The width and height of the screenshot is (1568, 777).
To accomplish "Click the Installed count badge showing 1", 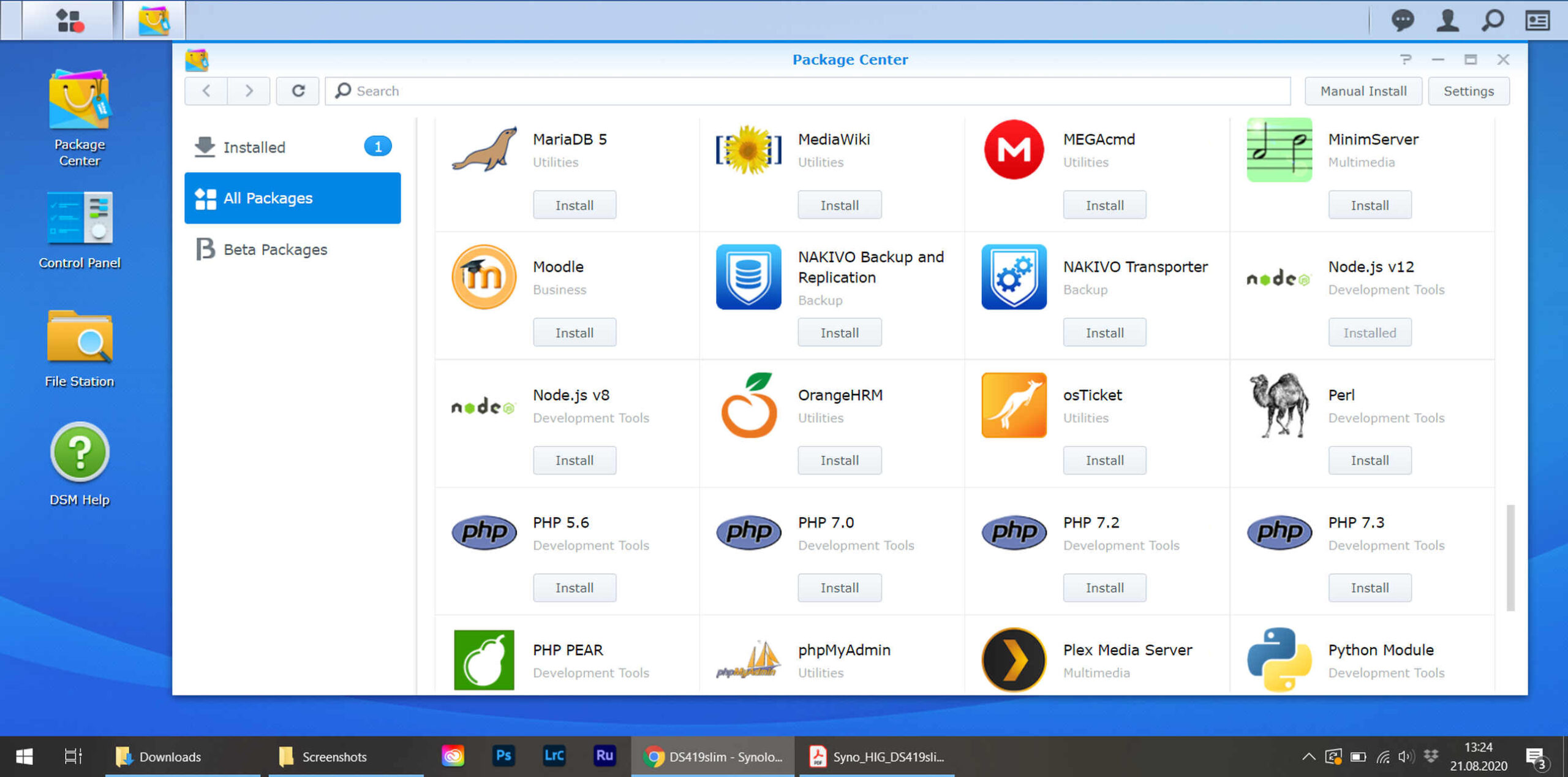I will click(x=378, y=146).
